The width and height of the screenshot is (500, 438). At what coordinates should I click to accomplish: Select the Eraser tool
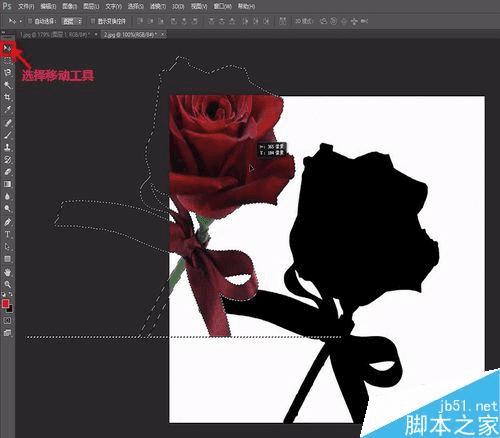tap(7, 172)
